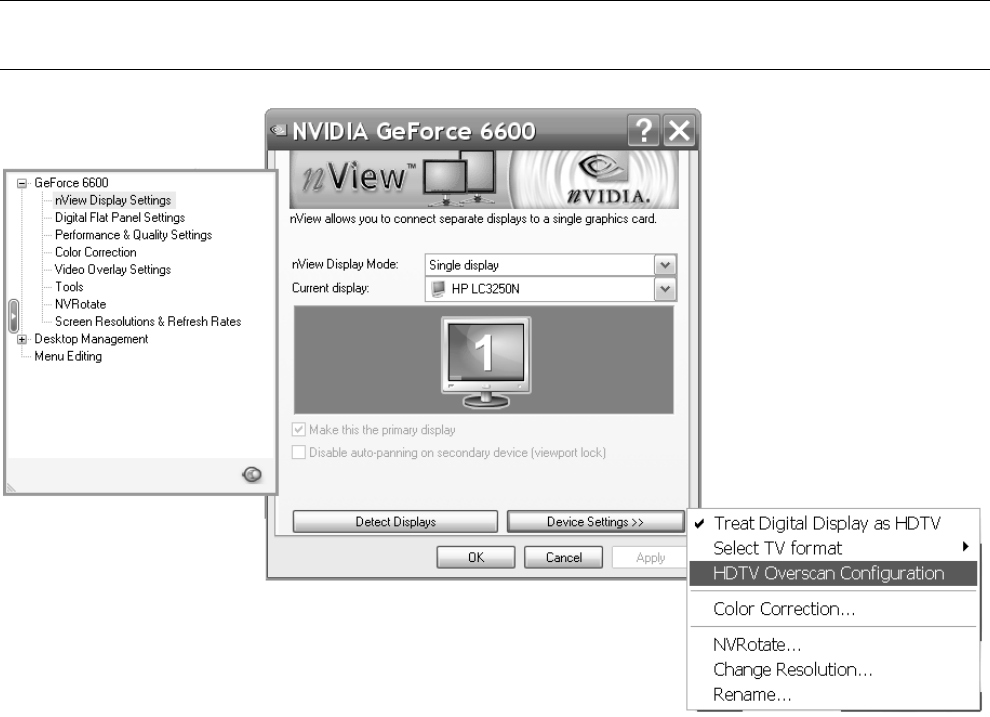The image size is (990, 717).
Task: Click the HP LC3250N monitor icon
Action: 438,289
